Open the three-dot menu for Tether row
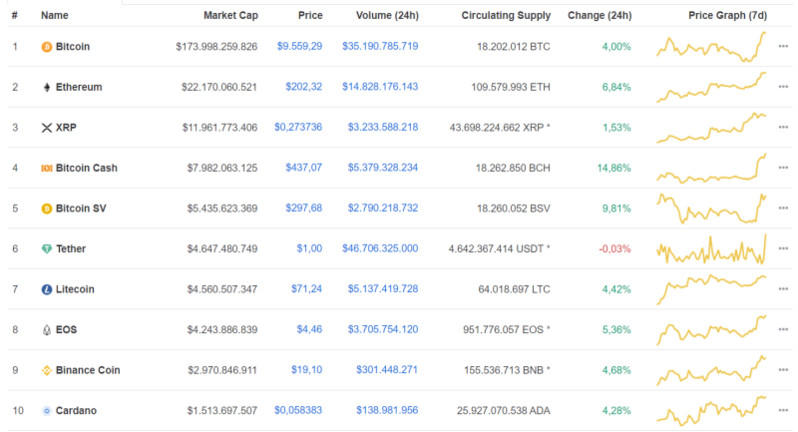The height and width of the screenshot is (432, 798). 783,249
